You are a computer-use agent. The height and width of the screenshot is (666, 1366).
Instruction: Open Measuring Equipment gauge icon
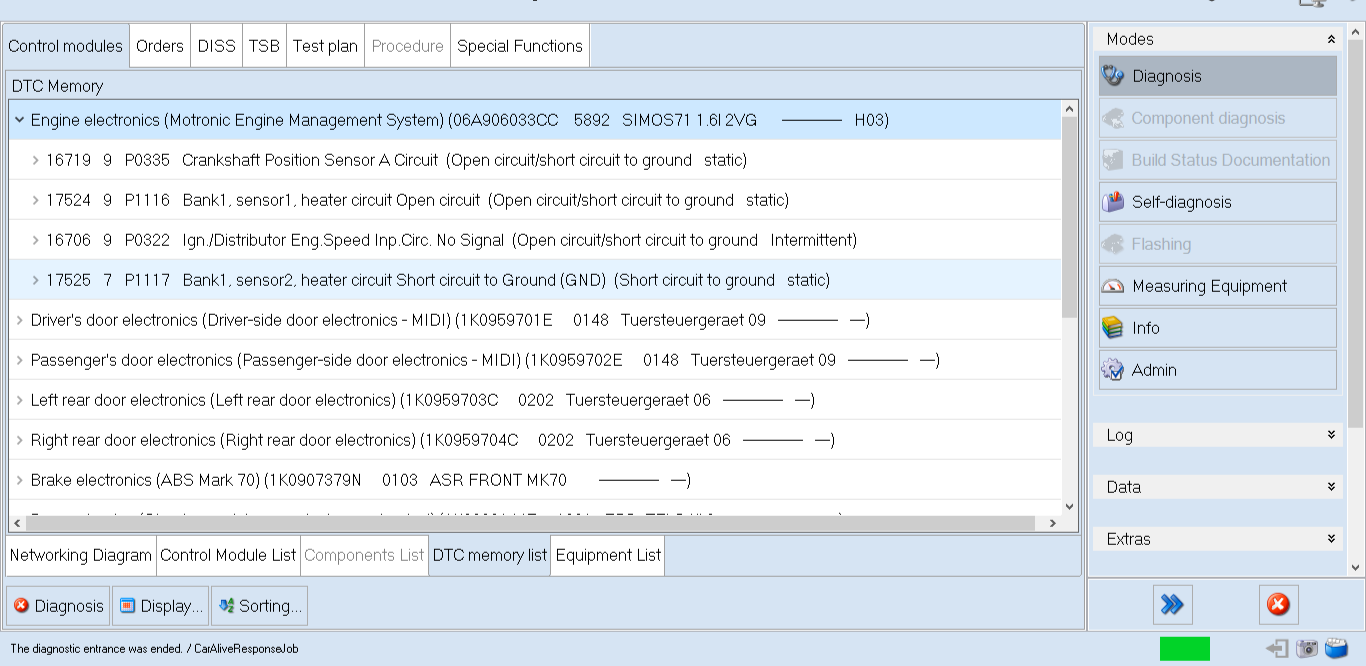(x=1113, y=286)
